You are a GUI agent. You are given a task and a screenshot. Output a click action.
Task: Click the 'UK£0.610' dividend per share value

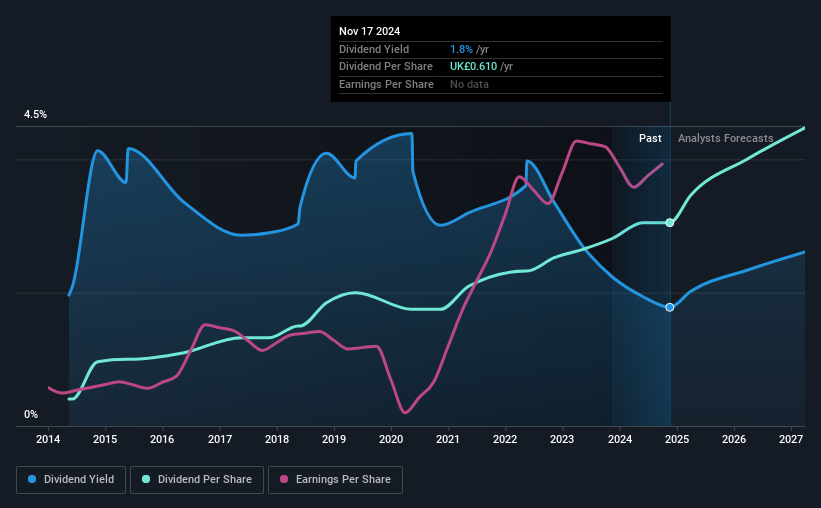click(x=473, y=67)
